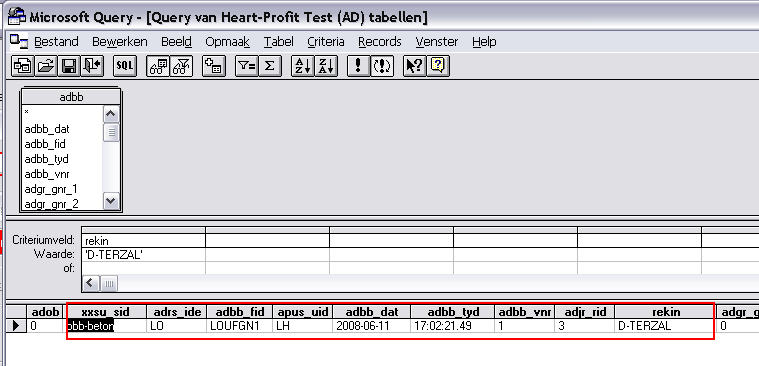
Task: Open the Records menu
Action: (380, 42)
